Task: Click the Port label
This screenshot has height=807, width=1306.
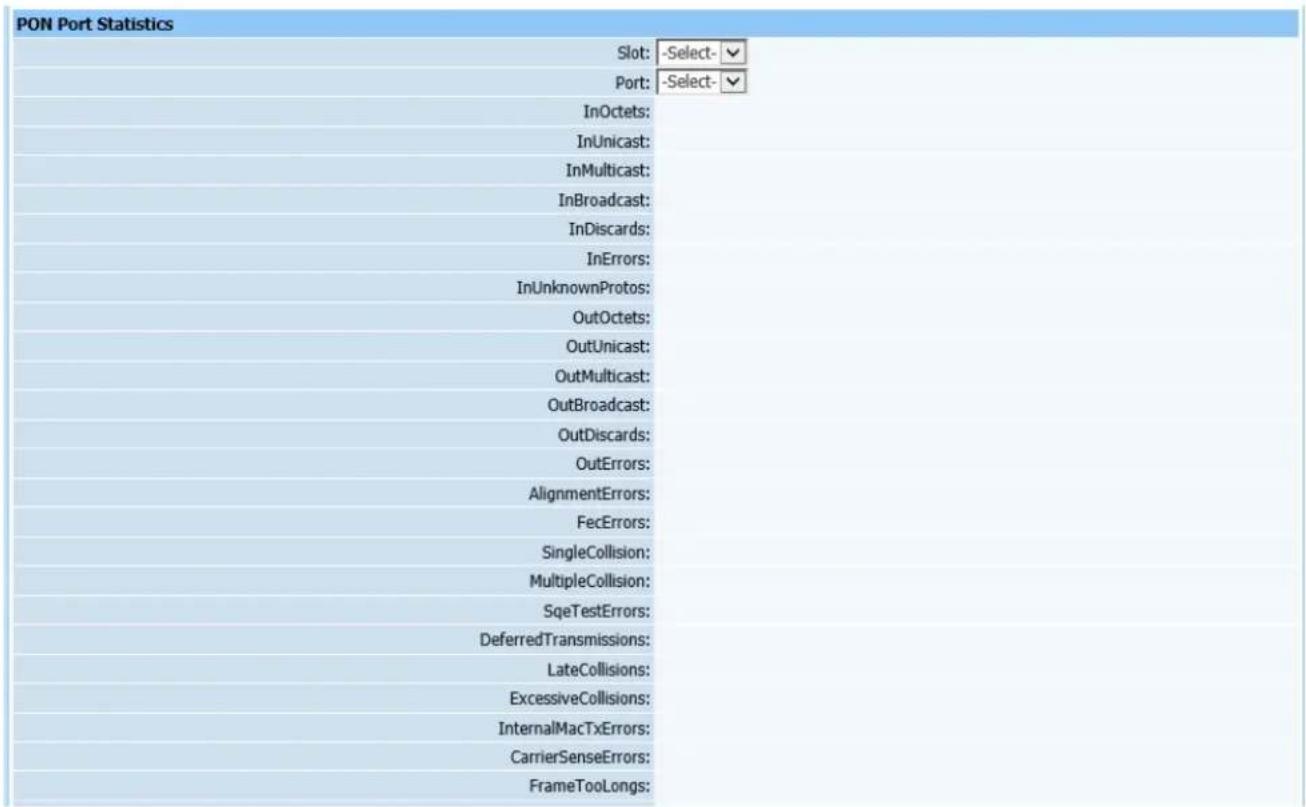Action: pyautogui.click(x=633, y=83)
